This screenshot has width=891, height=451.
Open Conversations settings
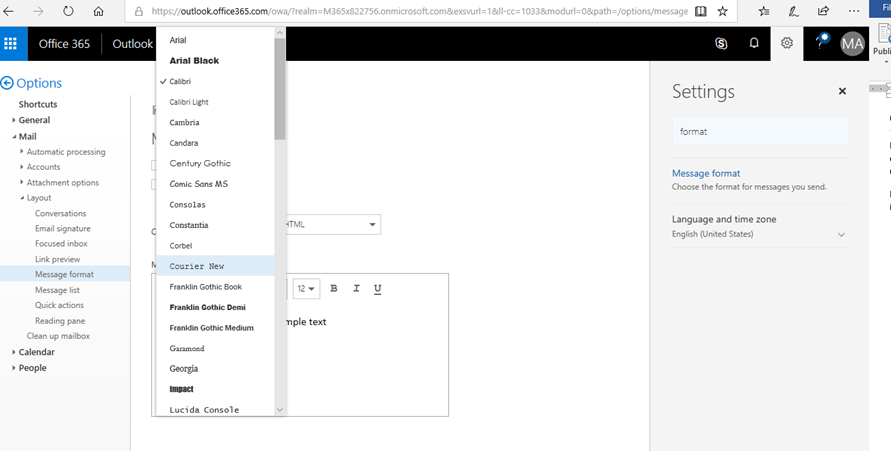coord(60,214)
